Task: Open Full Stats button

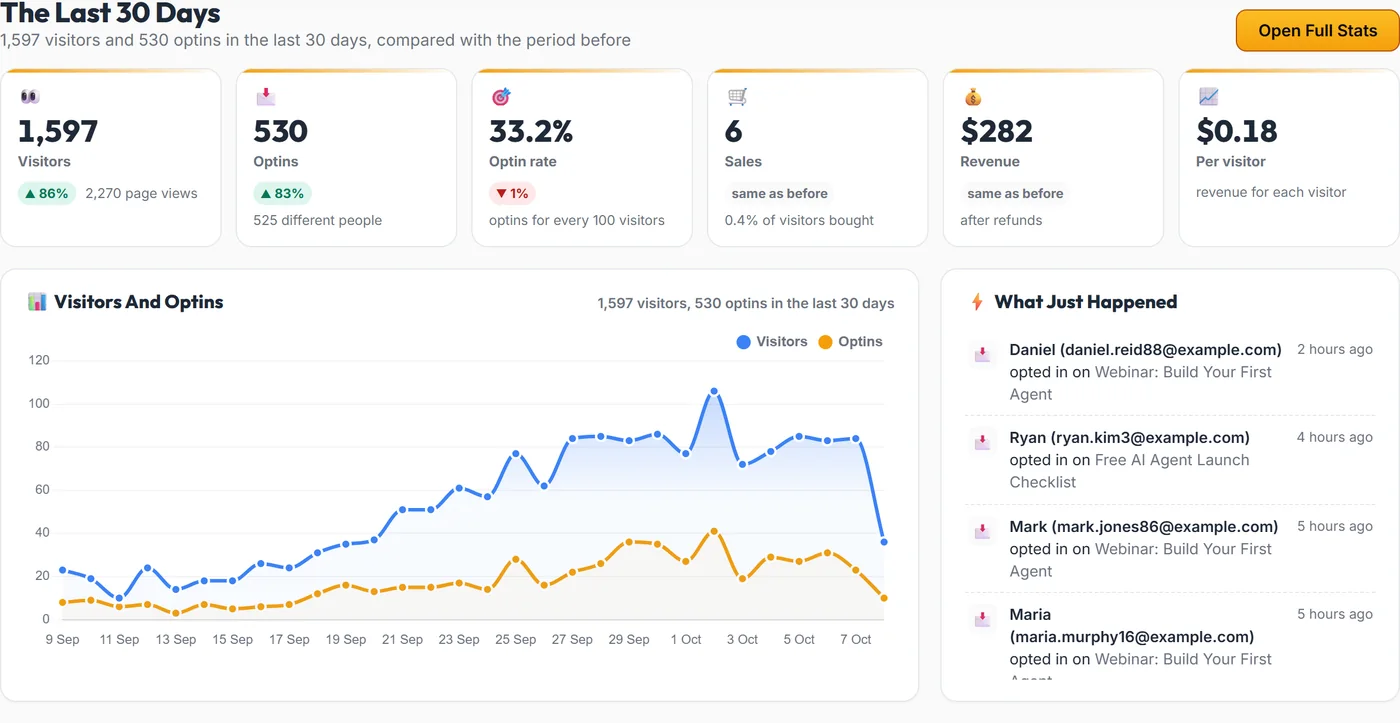Action: click(x=1317, y=31)
